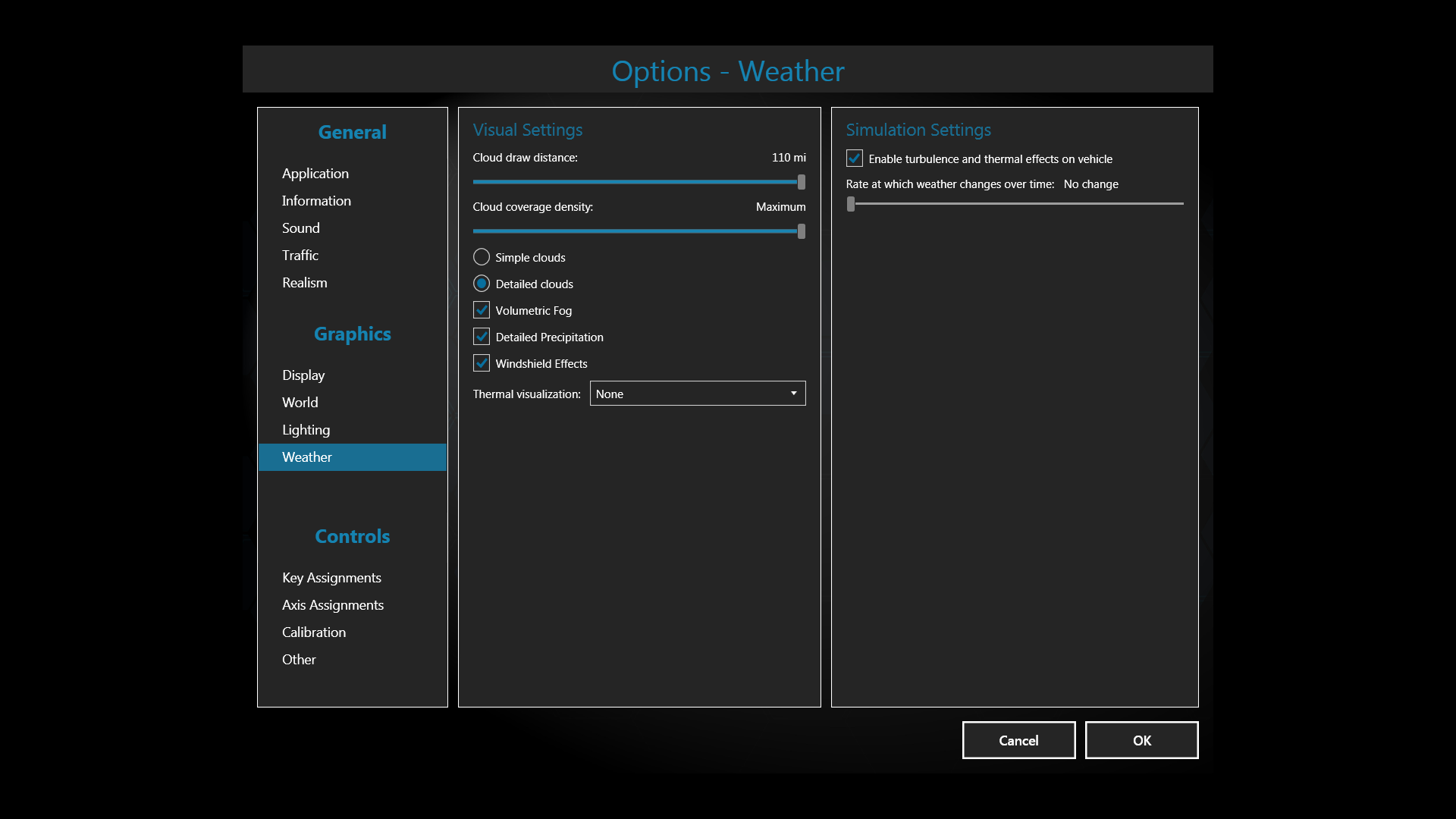1456x819 pixels.
Task: Uncheck the Volumetric Fog checkbox
Action: [x=482, y=310]
